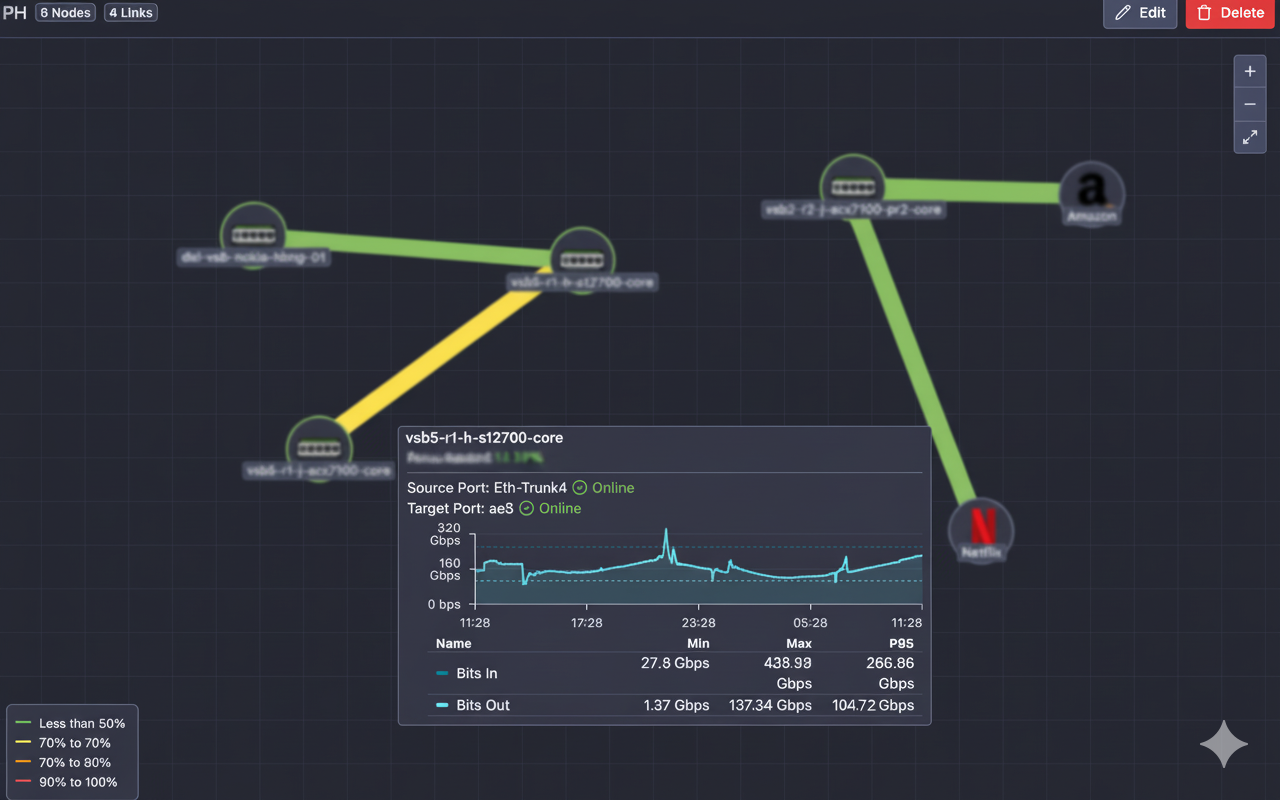The width and height of the screenshot is (1280, 800).
Task: Zoom out with the minus button
Action: coord(1250,104)
